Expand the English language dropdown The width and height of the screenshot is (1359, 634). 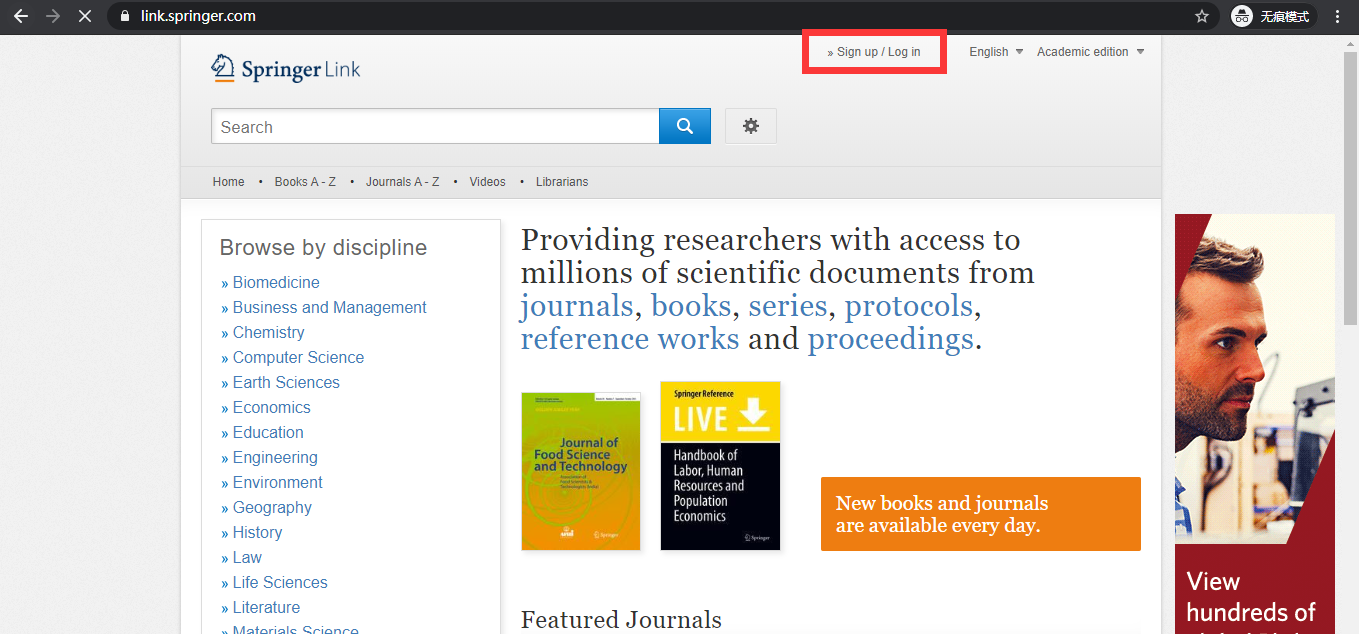click(x=996, y=52)
